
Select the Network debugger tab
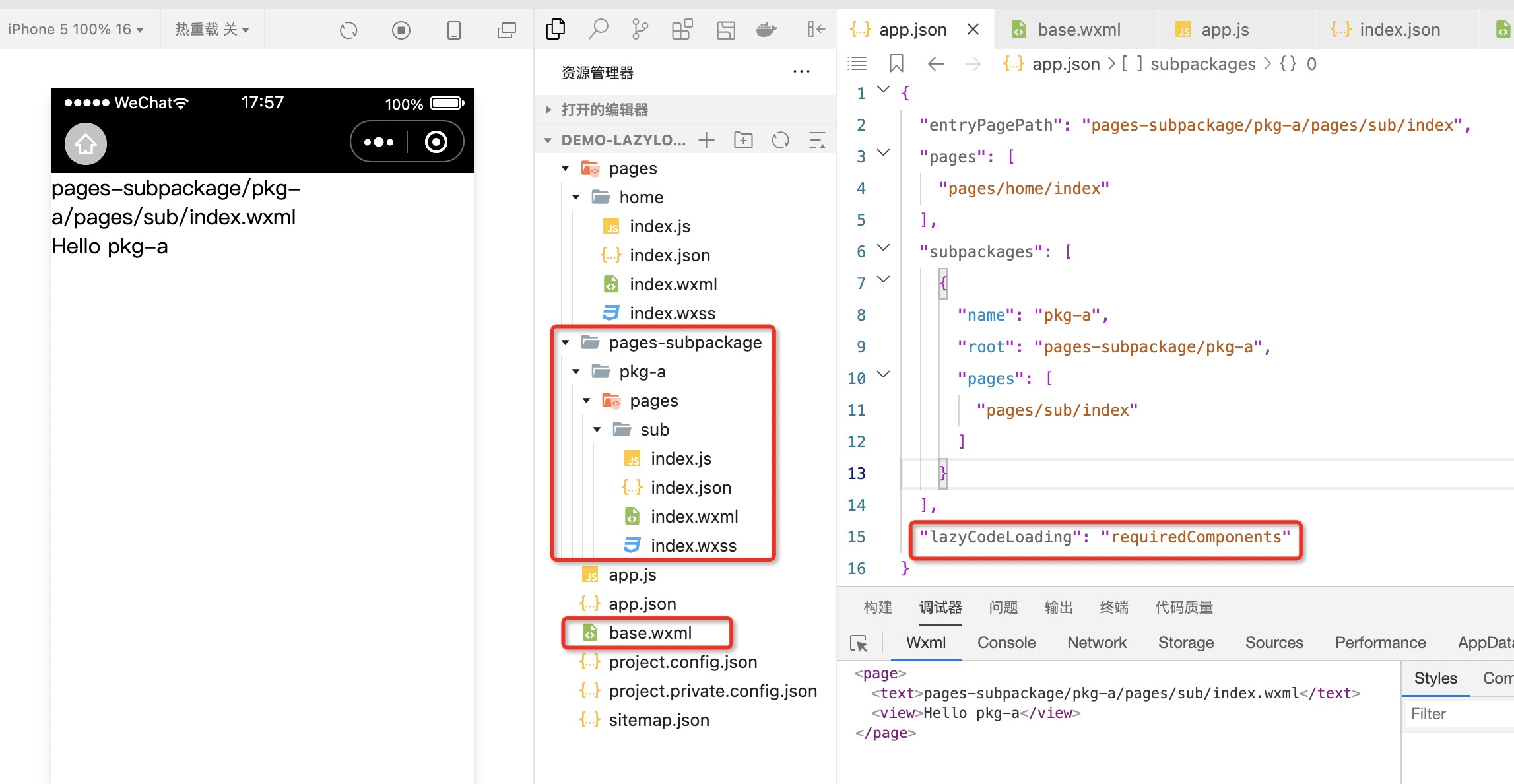point(1097,643)
